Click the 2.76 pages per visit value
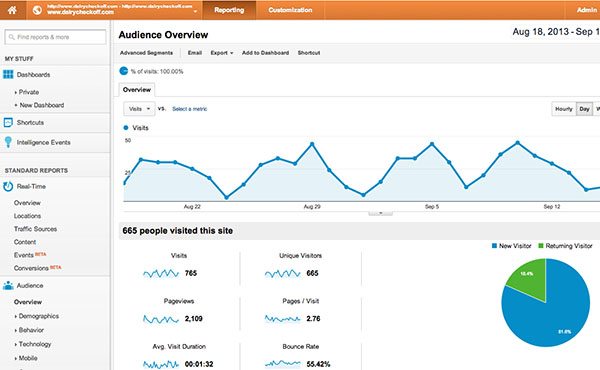600x370 pixels. click(313, 318)
